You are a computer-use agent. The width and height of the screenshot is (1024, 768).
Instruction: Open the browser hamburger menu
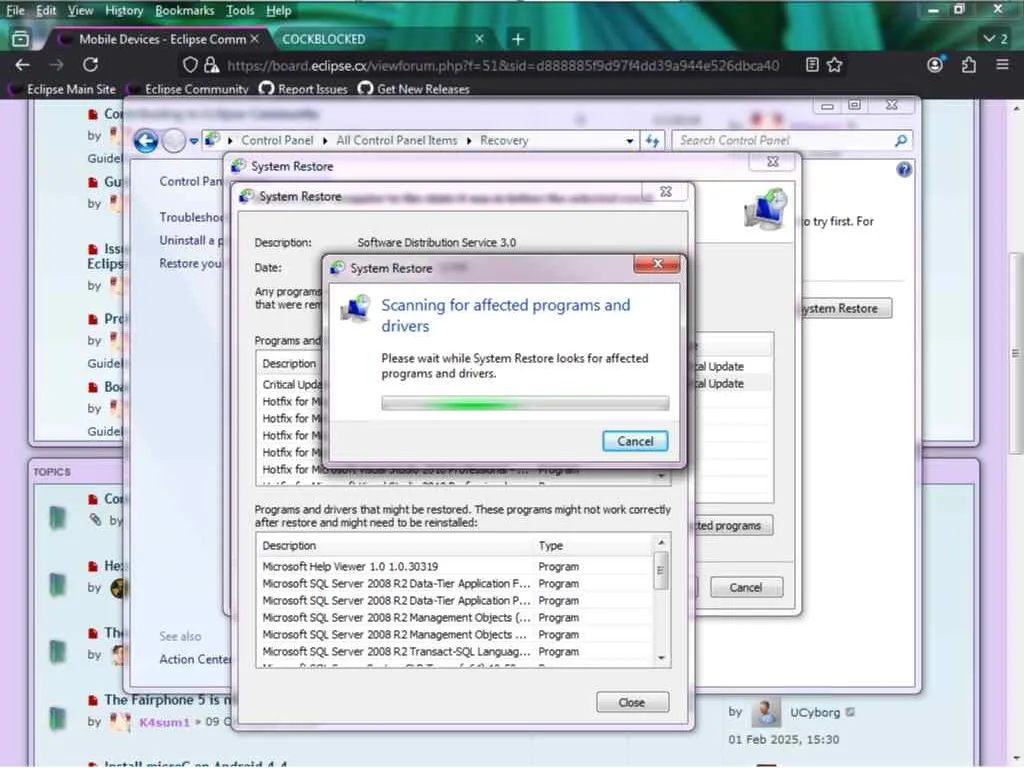[1002, 65]
